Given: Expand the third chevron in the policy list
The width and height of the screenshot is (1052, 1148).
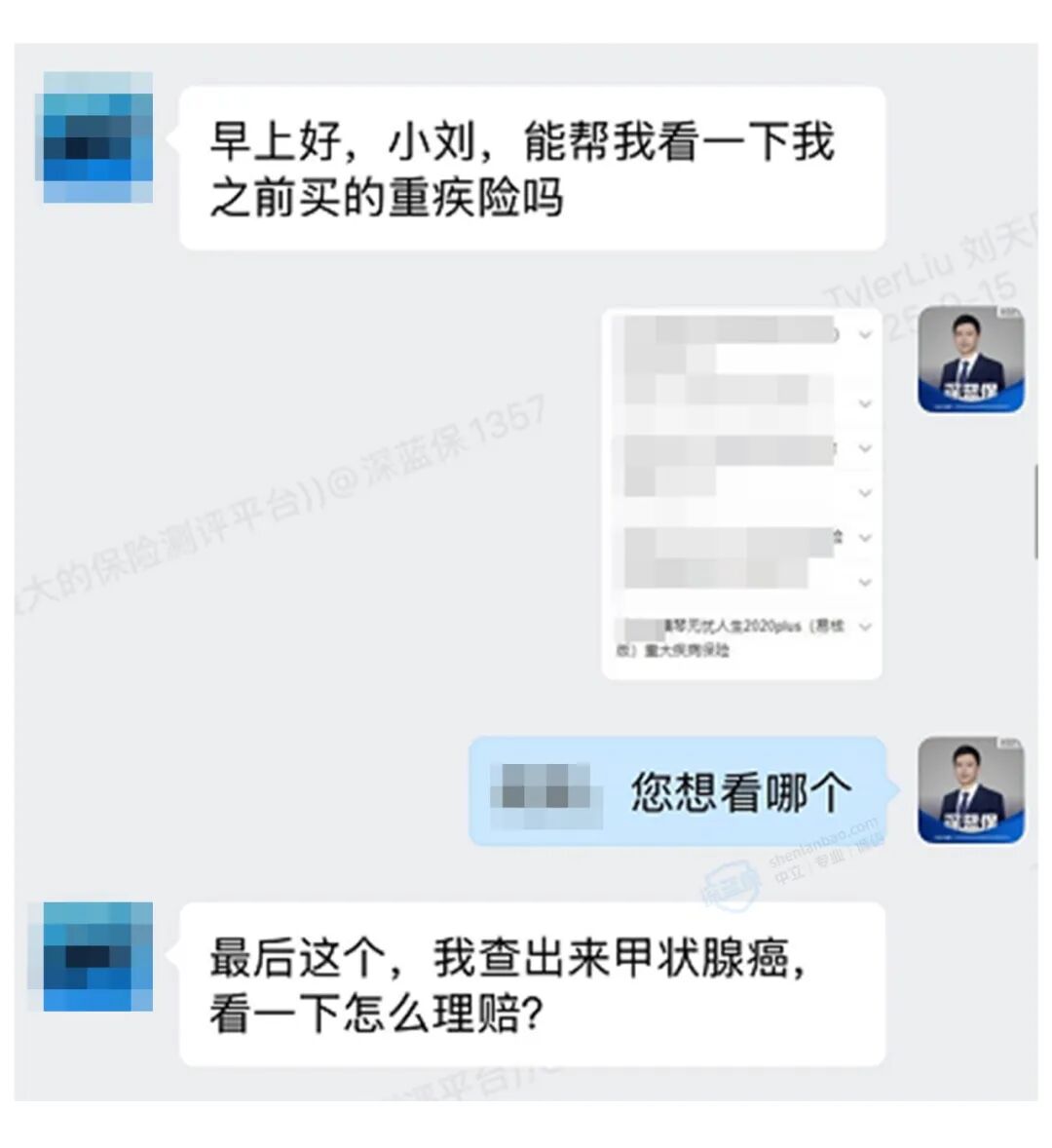Looking at the screenshot, I should pyautogui.click(x=865, y=448).
